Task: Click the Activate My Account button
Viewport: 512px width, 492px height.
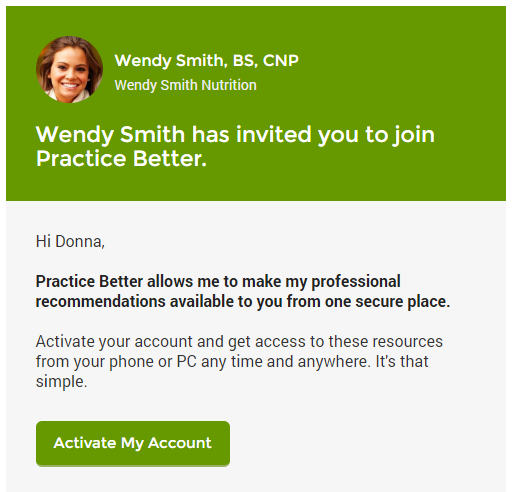Action: (x=133, y=443)
